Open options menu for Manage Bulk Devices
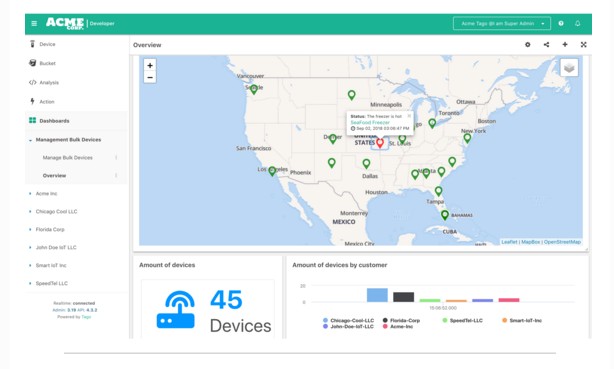Image resolution: width=614 pixels, height=369 pixels. (116, 157)
